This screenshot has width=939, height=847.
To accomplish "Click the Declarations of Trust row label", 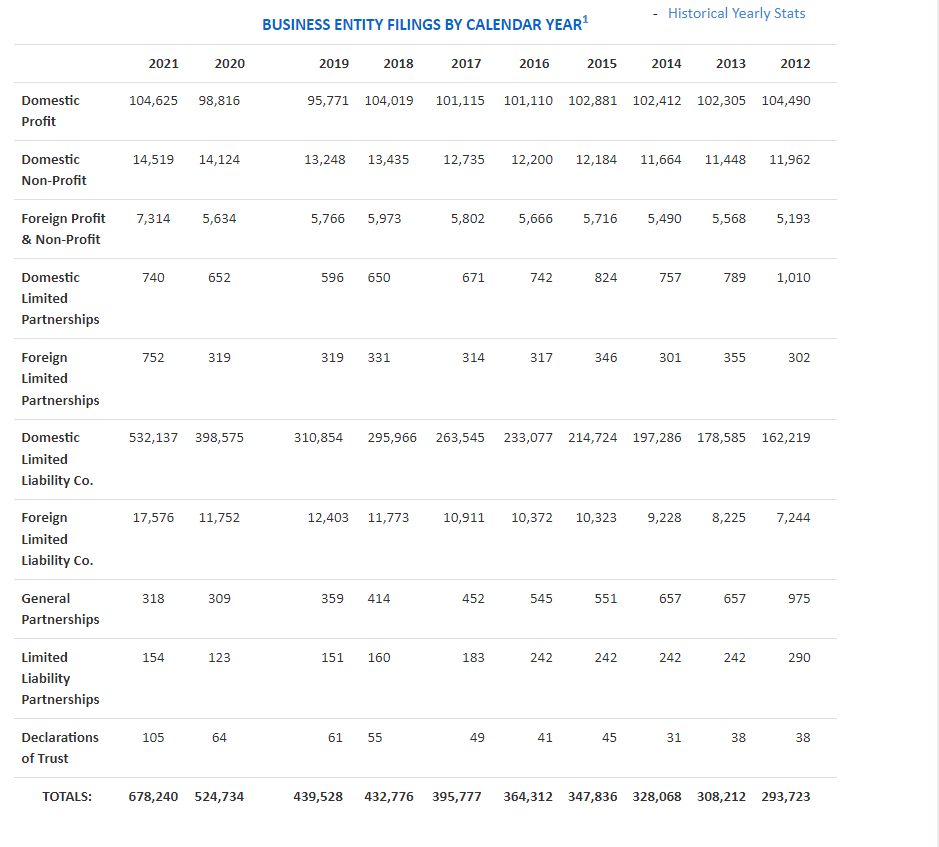I will (60, 748).
